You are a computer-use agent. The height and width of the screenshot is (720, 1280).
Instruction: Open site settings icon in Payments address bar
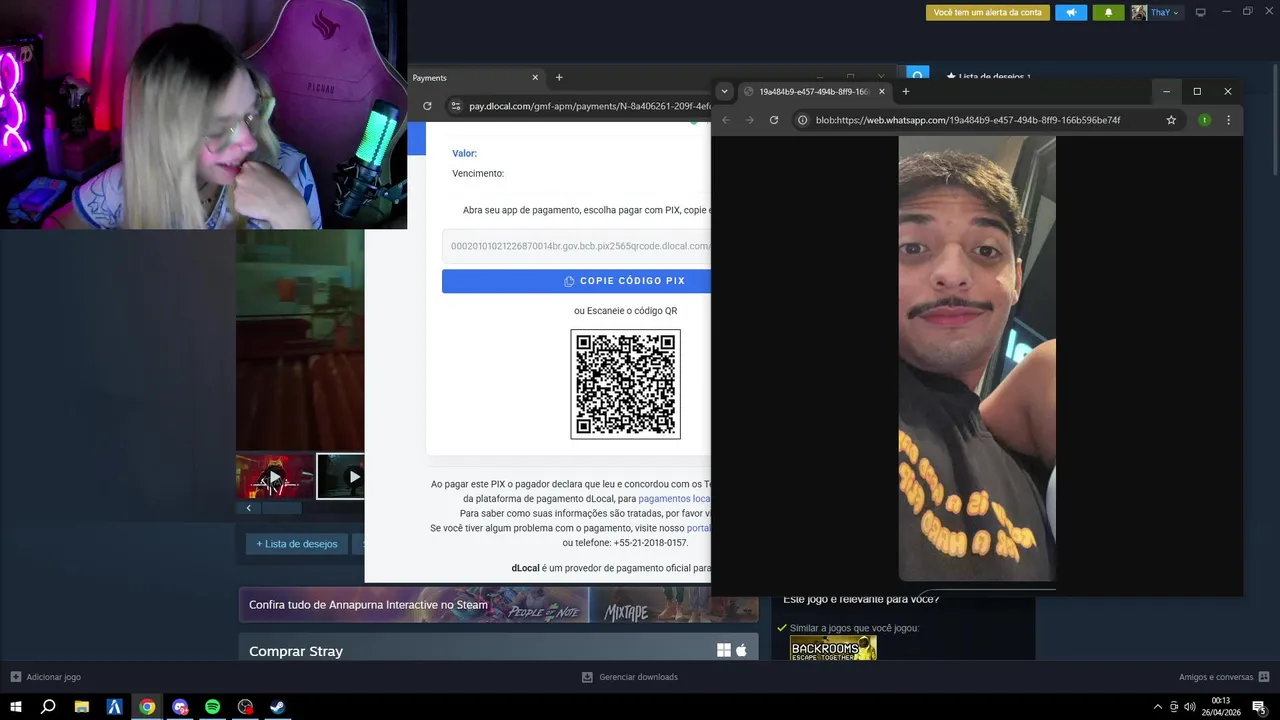tap(455, 106)
